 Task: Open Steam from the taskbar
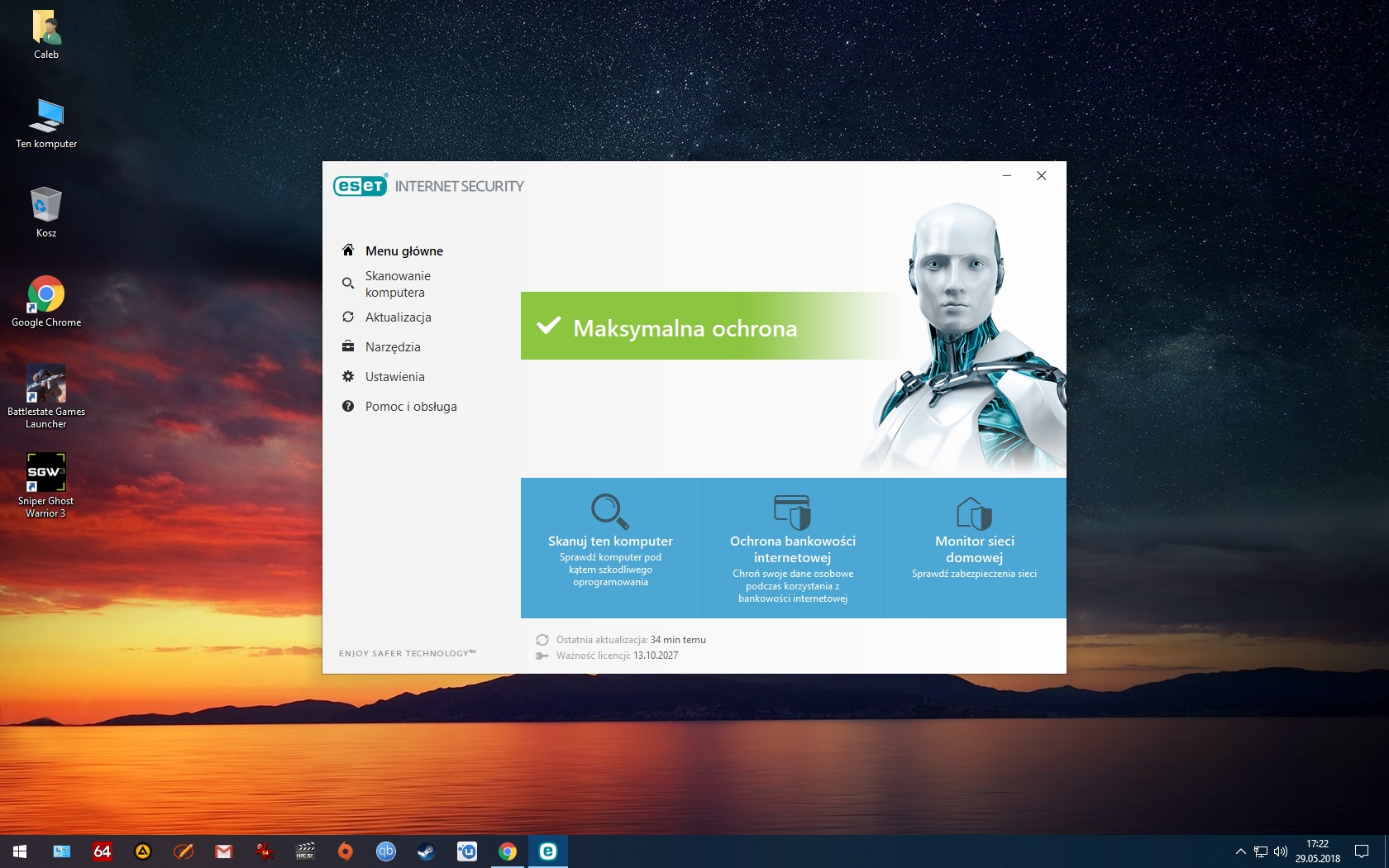click(426, 851)
